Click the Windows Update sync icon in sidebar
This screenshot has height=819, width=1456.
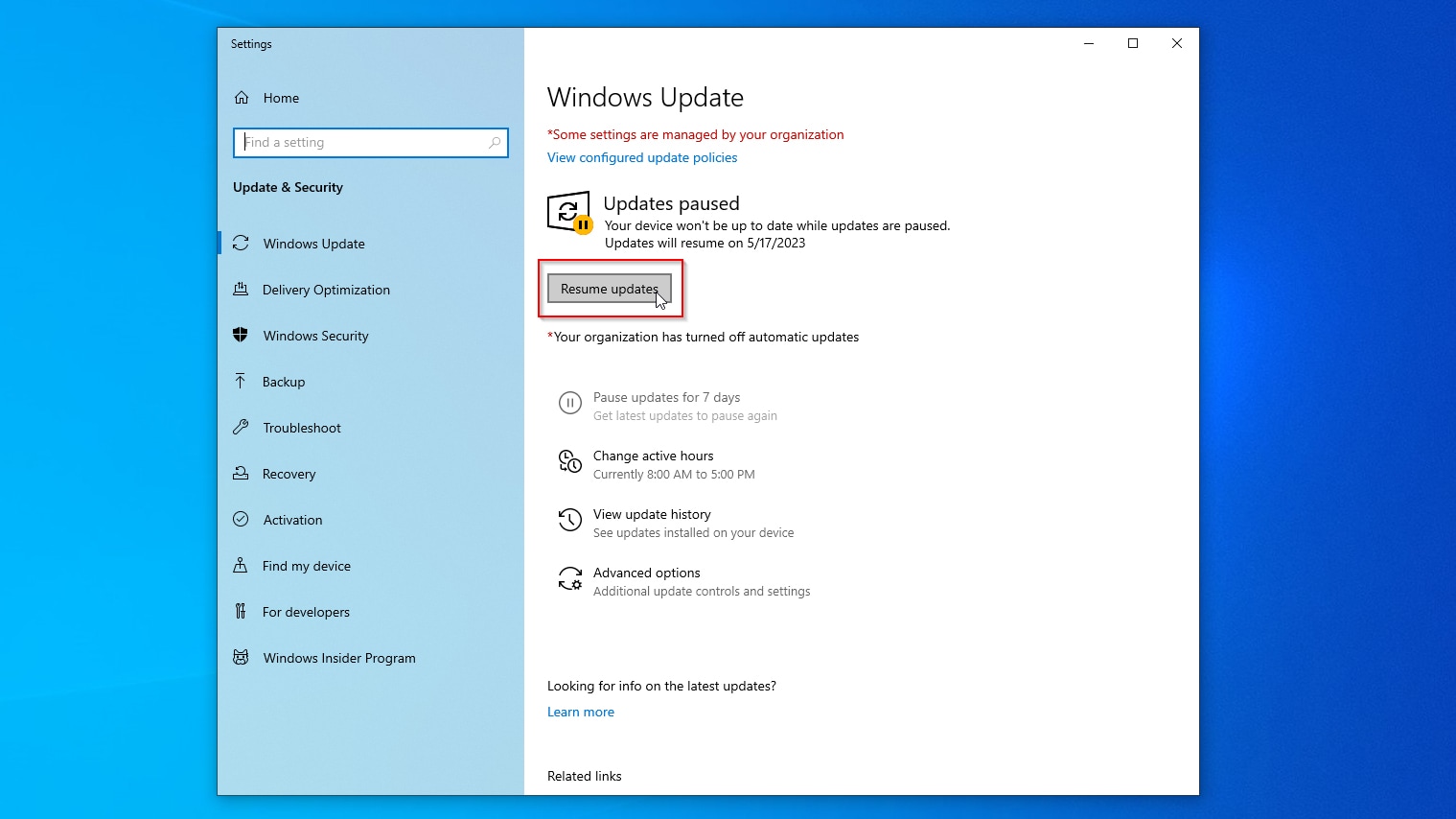(x=241, y=244)
